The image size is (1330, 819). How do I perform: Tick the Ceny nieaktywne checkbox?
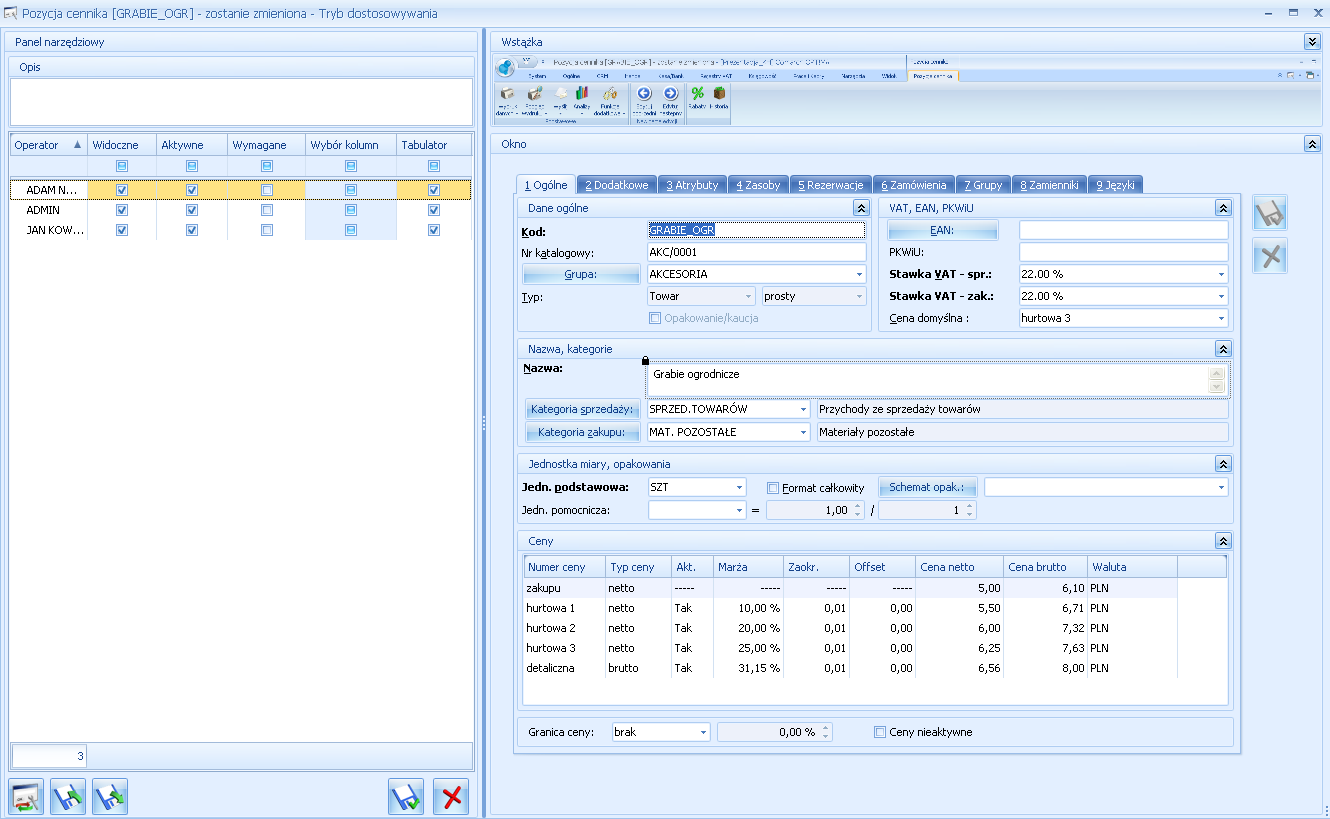pos(880,732)
